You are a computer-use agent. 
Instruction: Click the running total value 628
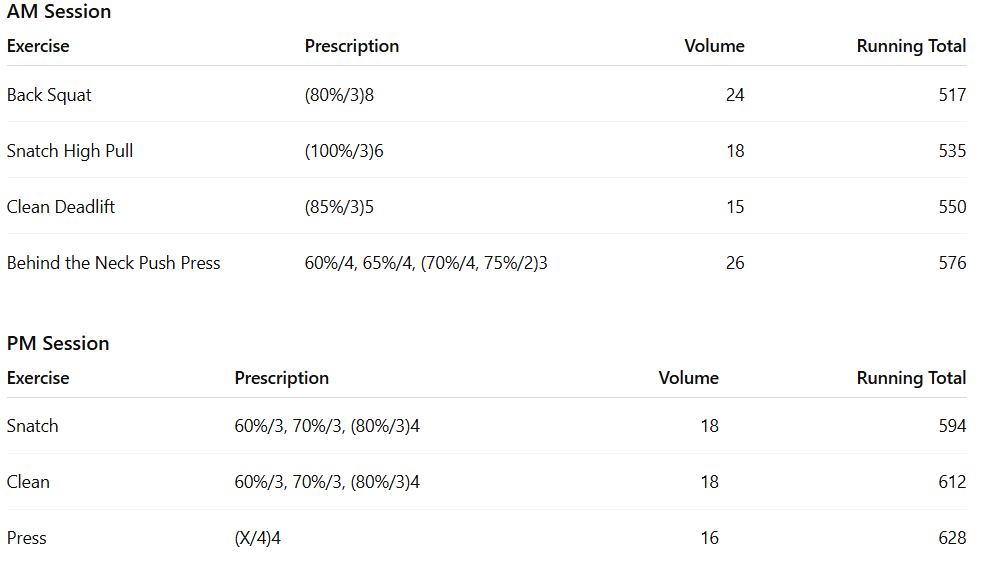952,538
